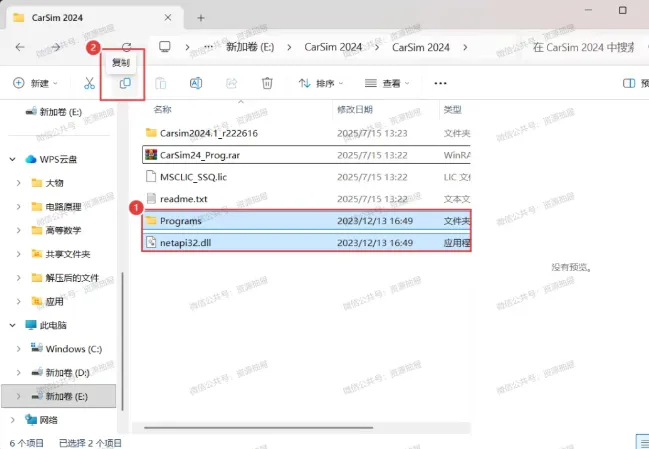Go back with the left arrow
The height and width of the screenshot is (449, 649).
(x=20, y=47)
